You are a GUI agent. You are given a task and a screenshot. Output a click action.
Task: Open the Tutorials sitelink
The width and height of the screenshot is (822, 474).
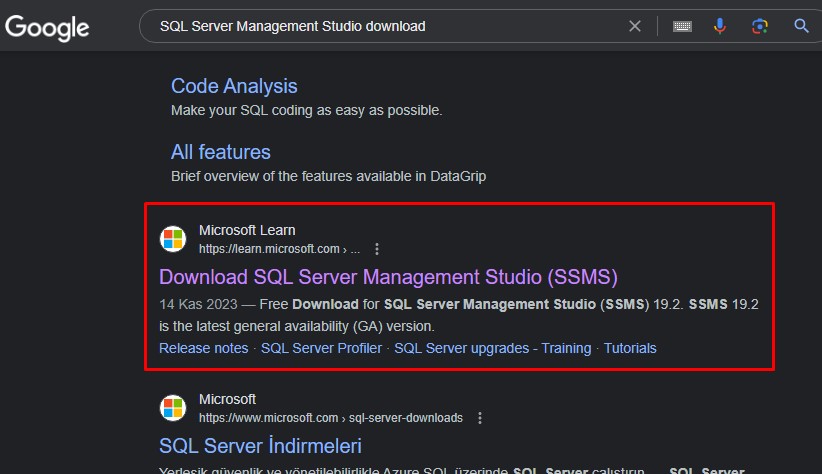coord(630,348)
